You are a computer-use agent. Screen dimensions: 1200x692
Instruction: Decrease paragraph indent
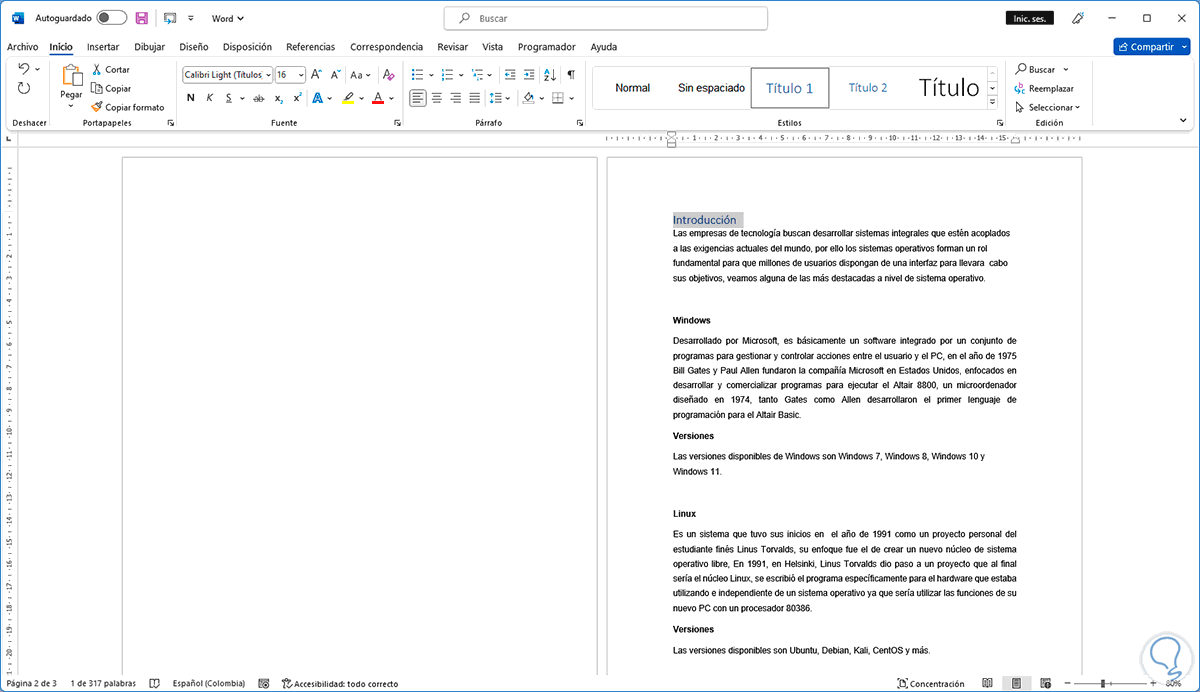coord(510,74)
